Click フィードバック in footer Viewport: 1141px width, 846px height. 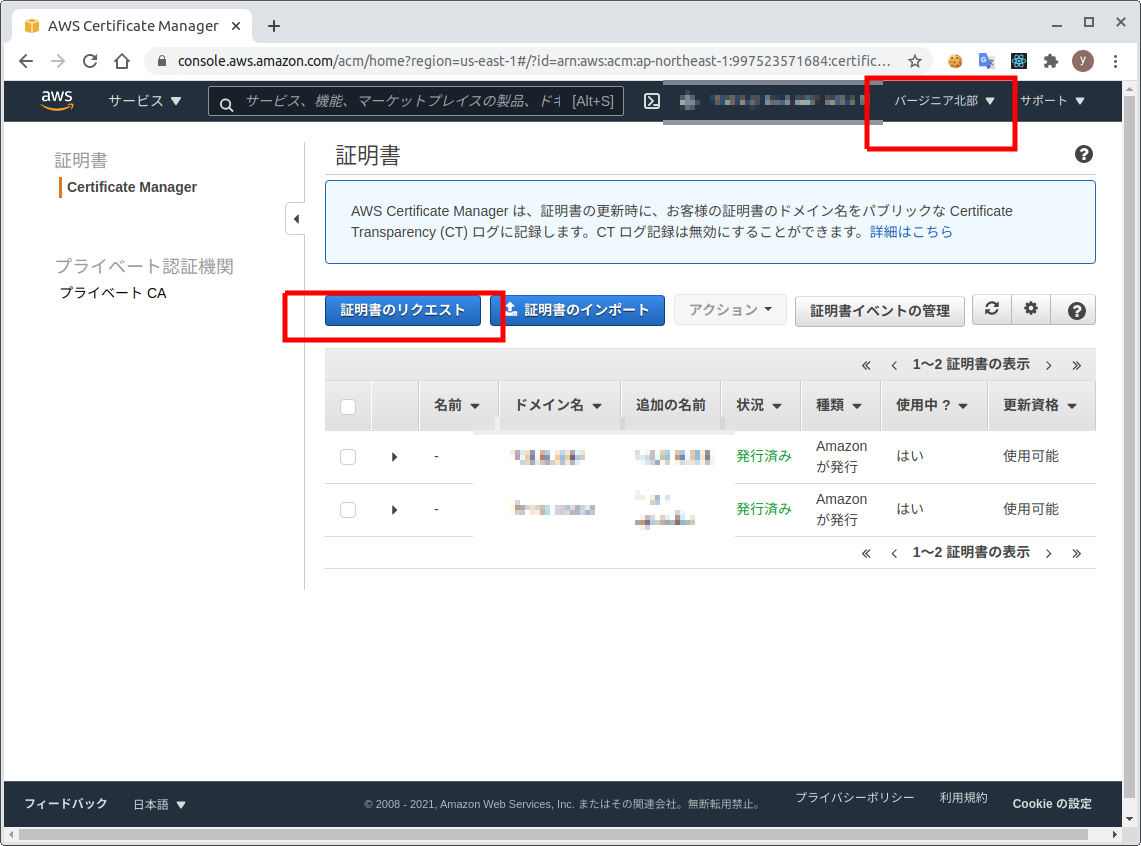(65, 804)
